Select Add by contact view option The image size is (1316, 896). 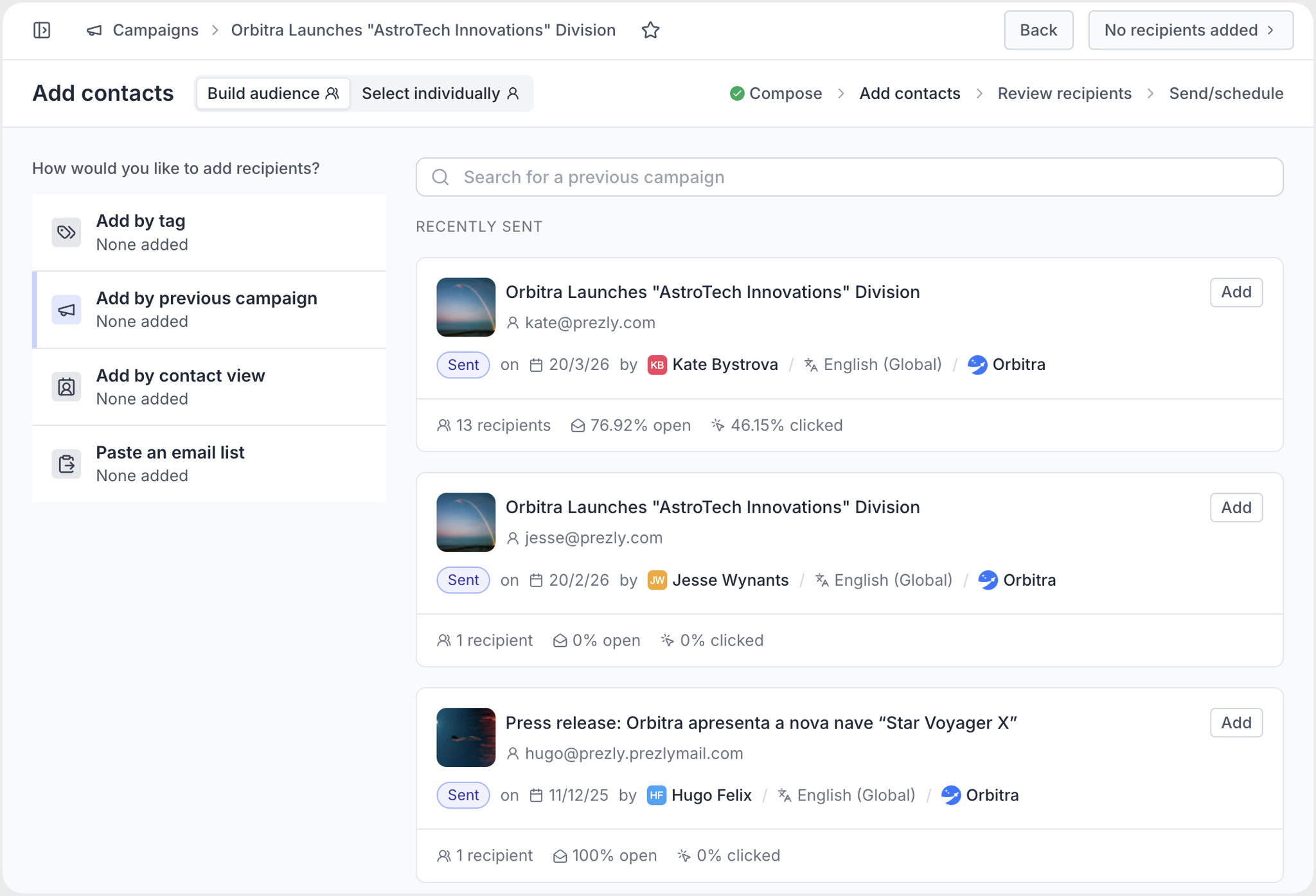(209, 387)
